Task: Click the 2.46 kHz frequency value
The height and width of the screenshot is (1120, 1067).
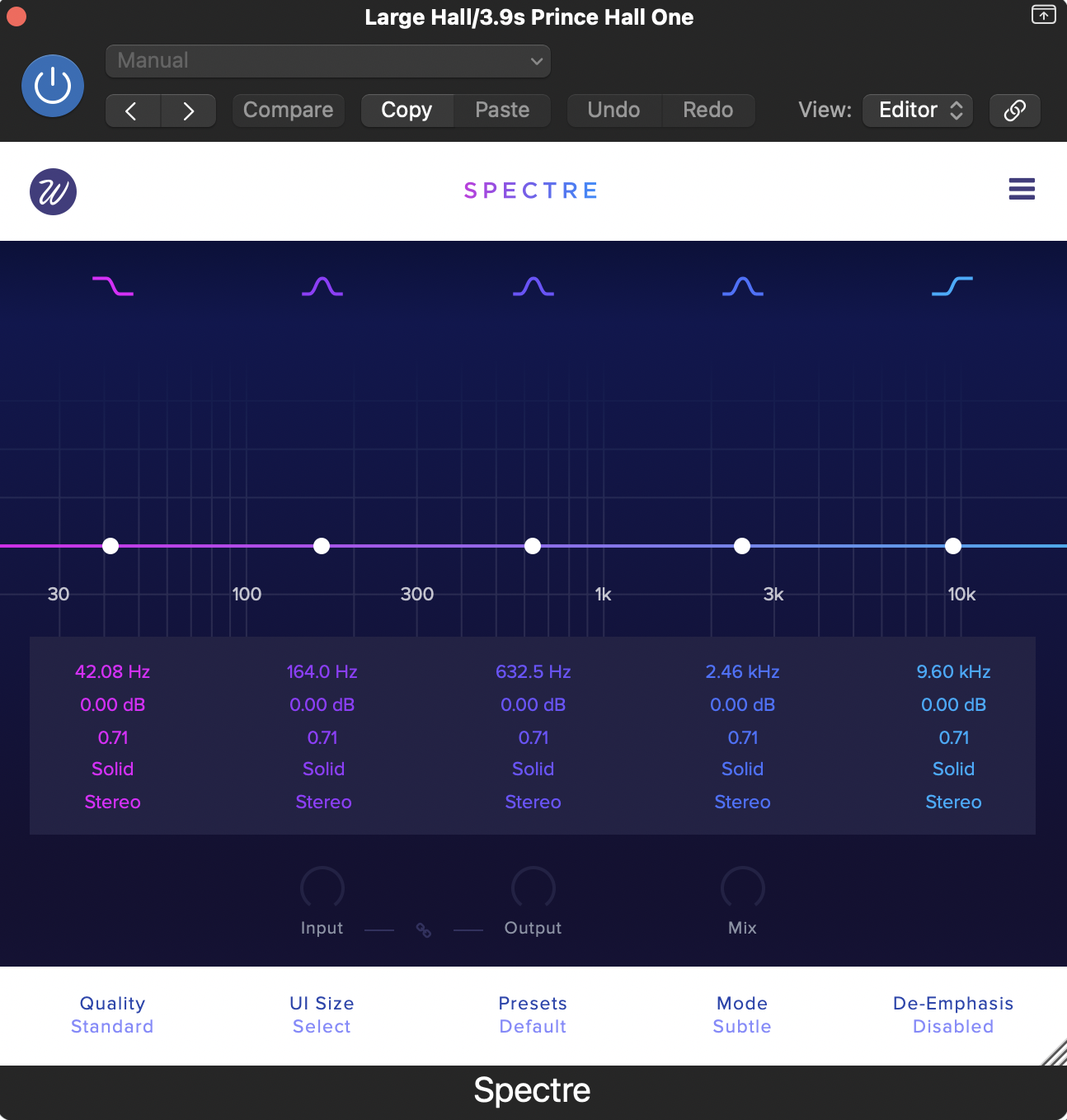Action: click(743, 672)
